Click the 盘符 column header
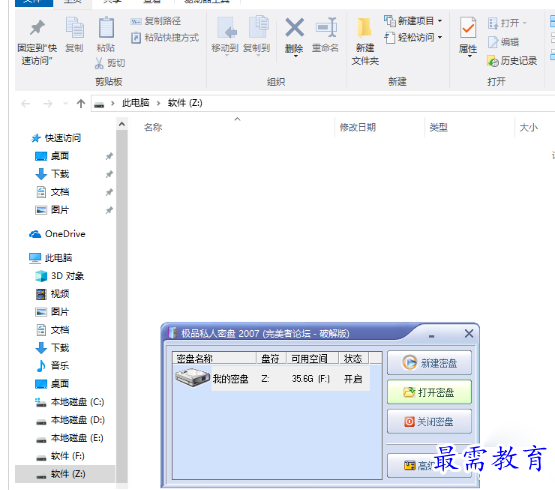Image resolution: width=555 pixels, height=490 pixels. [x=271, y=359]
